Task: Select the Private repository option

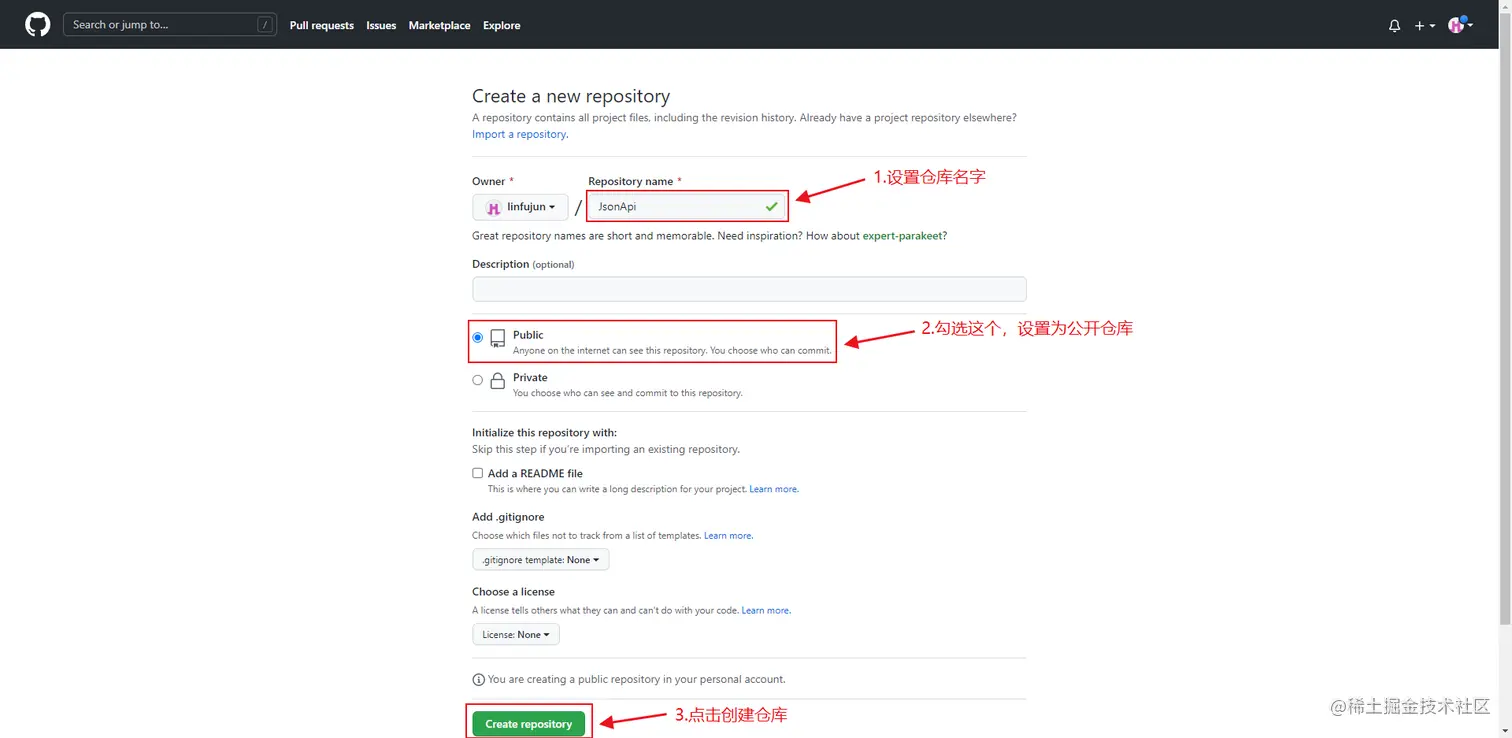Action: point(477,379)
